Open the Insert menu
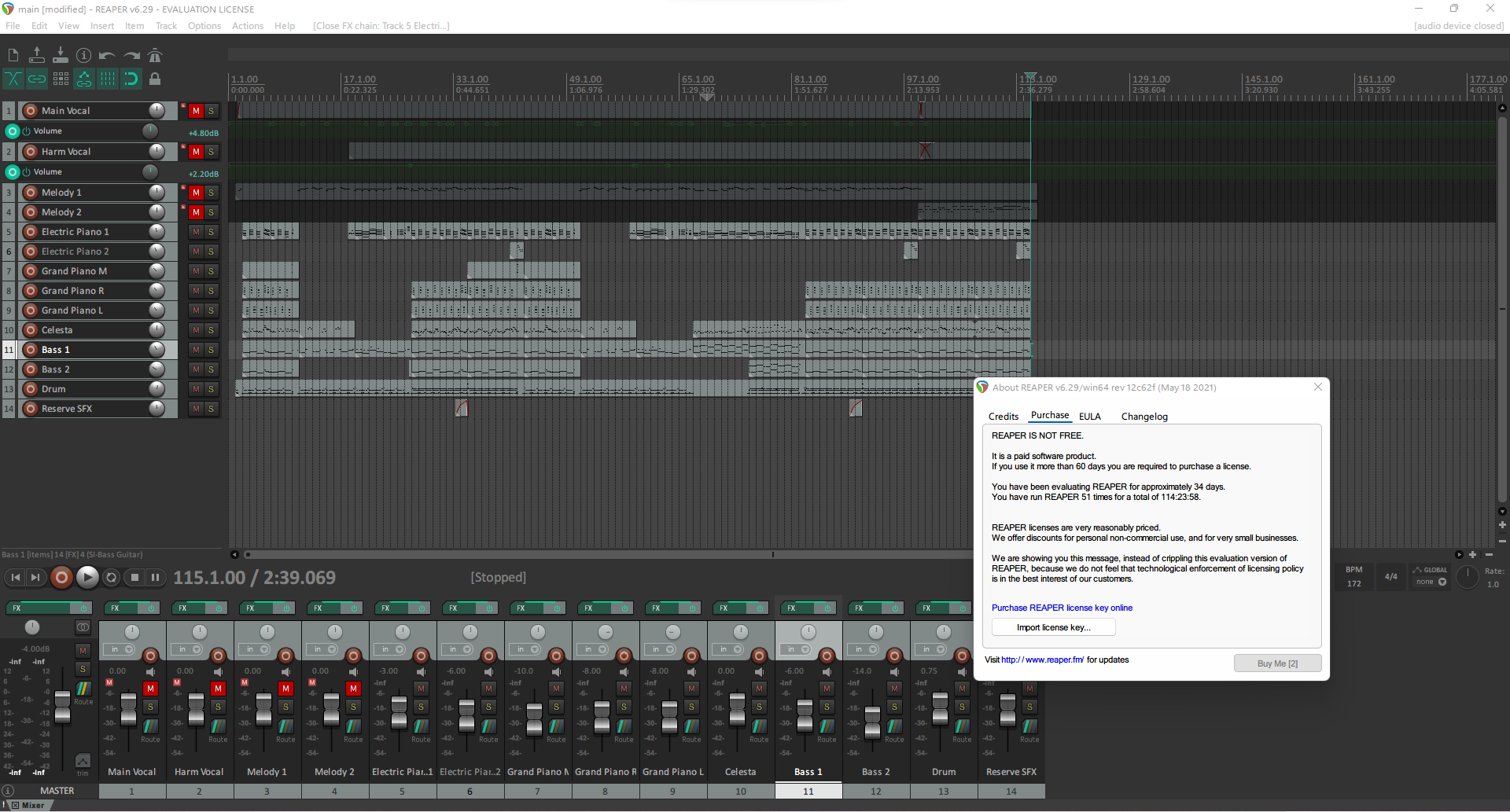1510x812 pixels. pyautogui.click(x=102, y=26)
